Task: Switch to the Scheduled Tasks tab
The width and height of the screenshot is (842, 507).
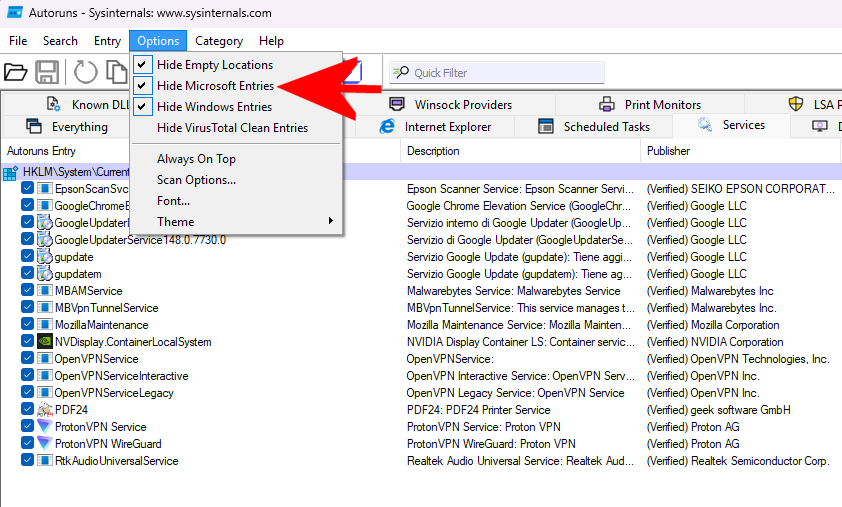Action: pos(593,127)
